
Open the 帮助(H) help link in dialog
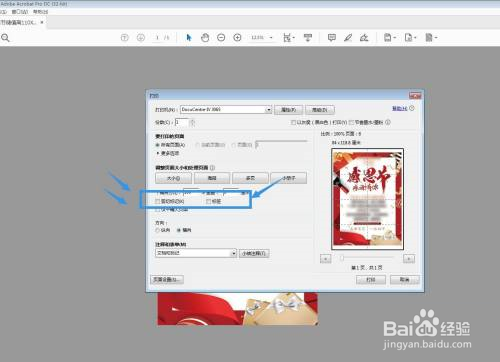(x=400, y=109)
